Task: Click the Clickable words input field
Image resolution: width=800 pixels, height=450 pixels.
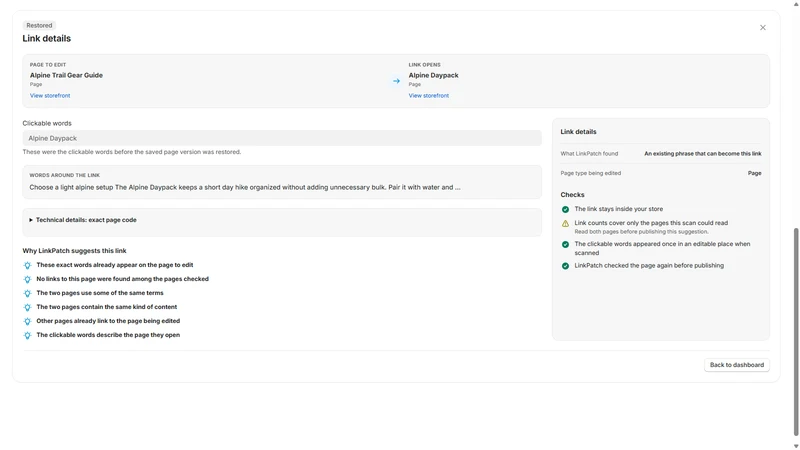Action: [282, 138]
